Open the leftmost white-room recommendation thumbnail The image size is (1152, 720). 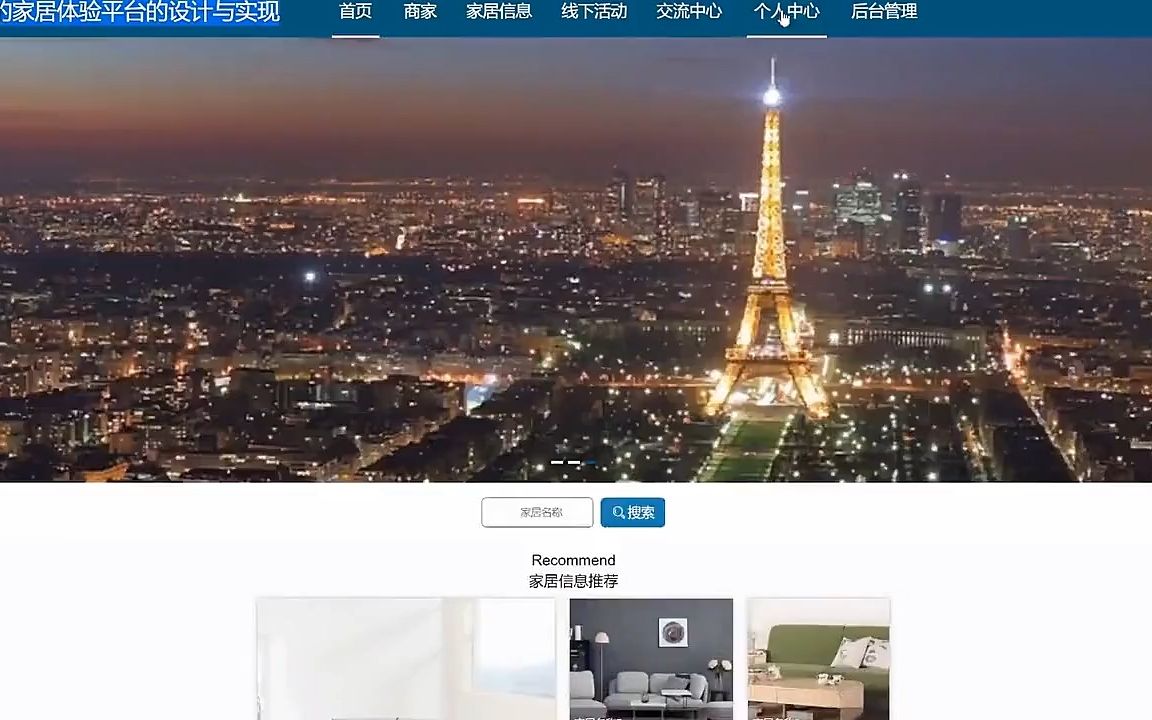tap(404, 658)
